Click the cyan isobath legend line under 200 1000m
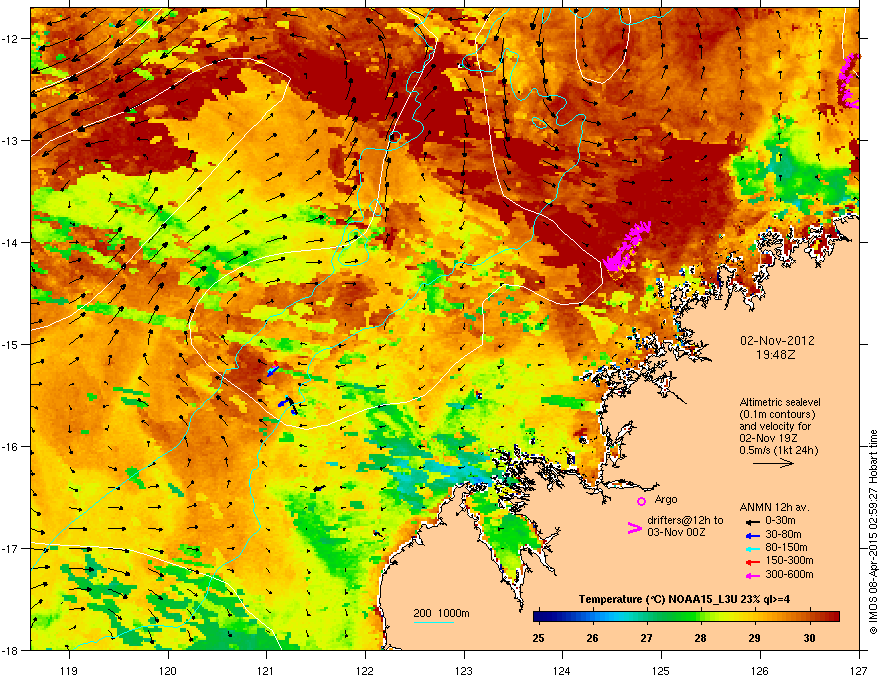880x680 pixels. (x=433, y=623)
